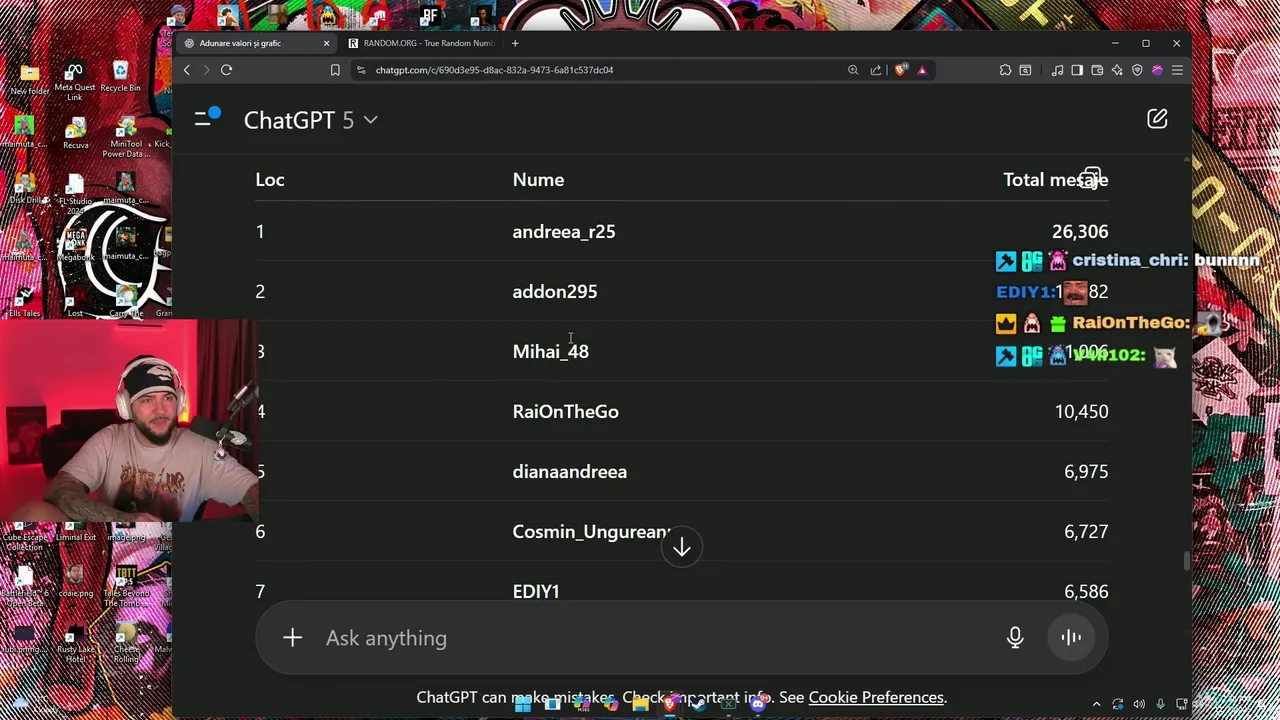The height and width of the screenshot is (720, 1280).
Task: Open the Cookie Preferences link
Action: click(x=876, y=697)
